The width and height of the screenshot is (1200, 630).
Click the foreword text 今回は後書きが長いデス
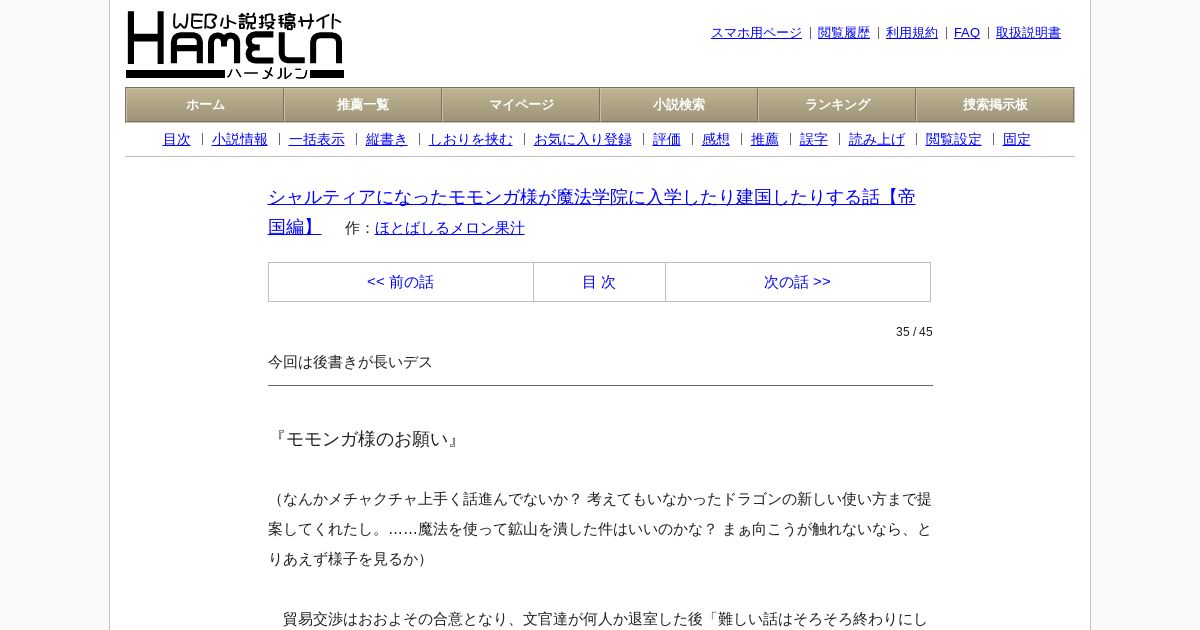point(350,362)
